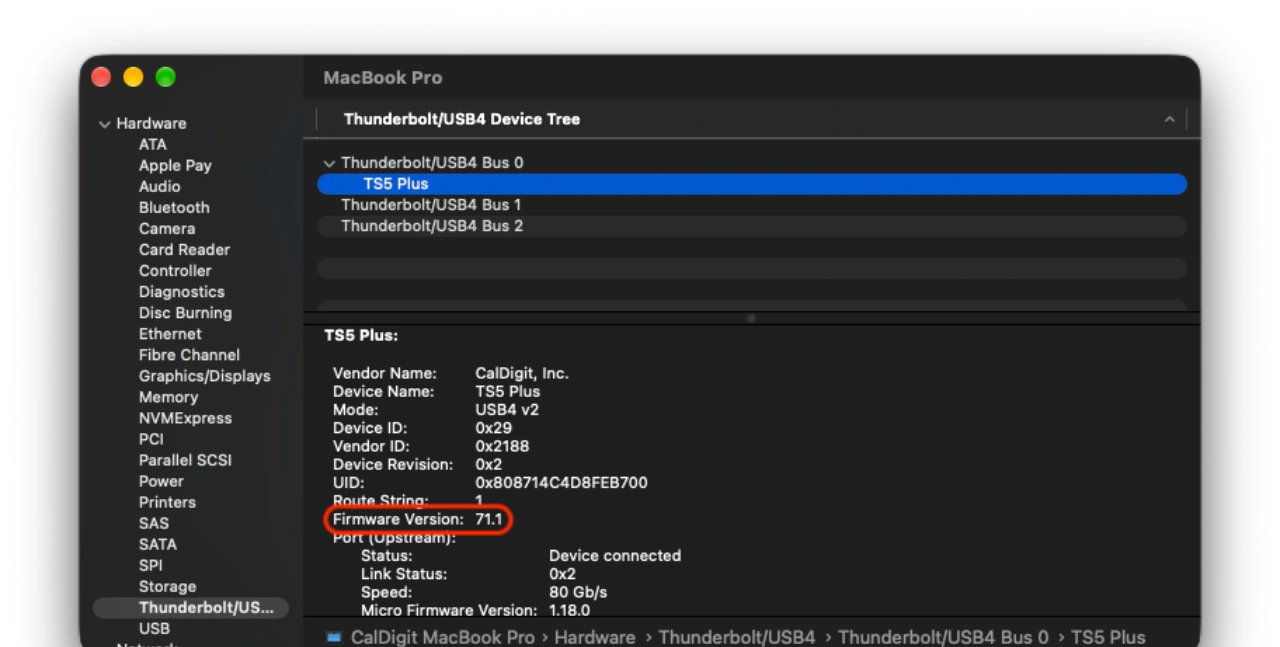Screen dimensions: 1280x647
Task: Collapse the Thunderbolt/USB4 Bus 0 tree row
Action: click(329, 163)
